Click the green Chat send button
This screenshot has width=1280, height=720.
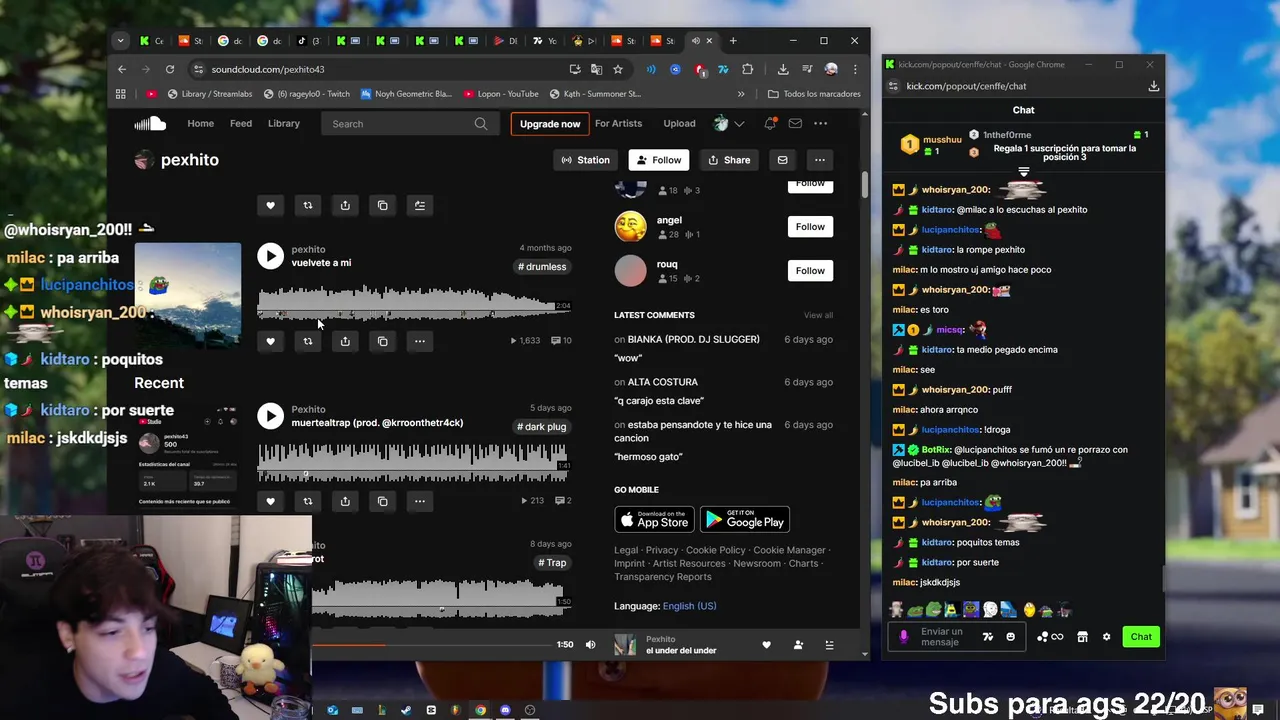1141,637
